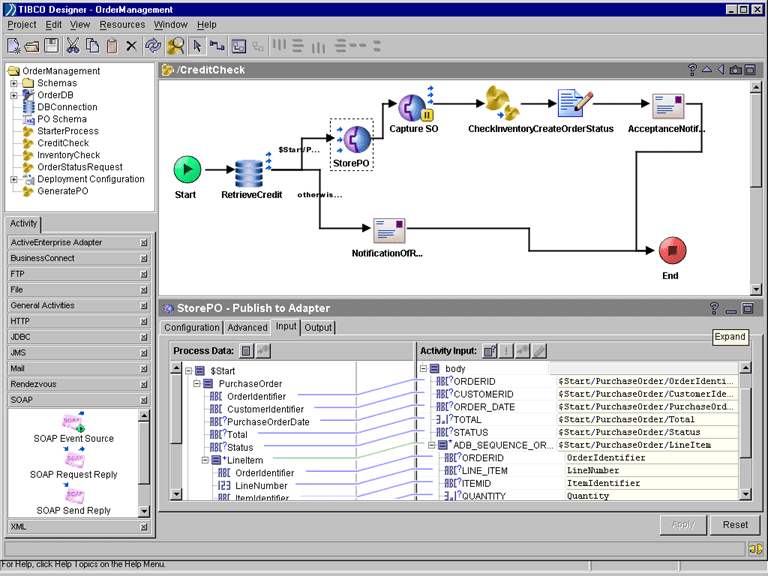Expand the Deployment Configuration tree node

pos(14,179)
